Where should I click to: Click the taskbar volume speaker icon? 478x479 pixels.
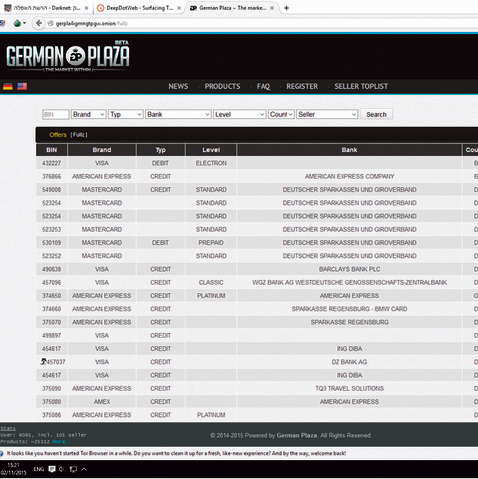click(x=62, y=469)
